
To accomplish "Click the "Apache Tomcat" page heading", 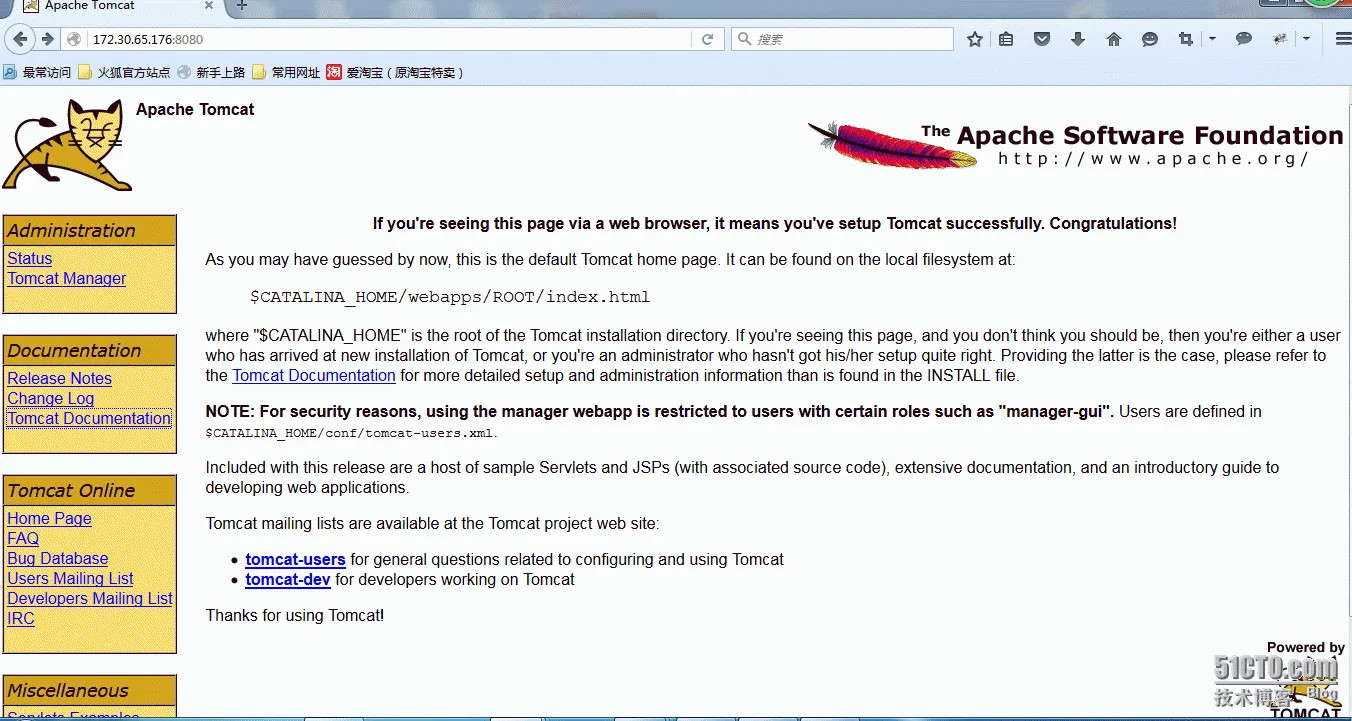I will point(195,109).
